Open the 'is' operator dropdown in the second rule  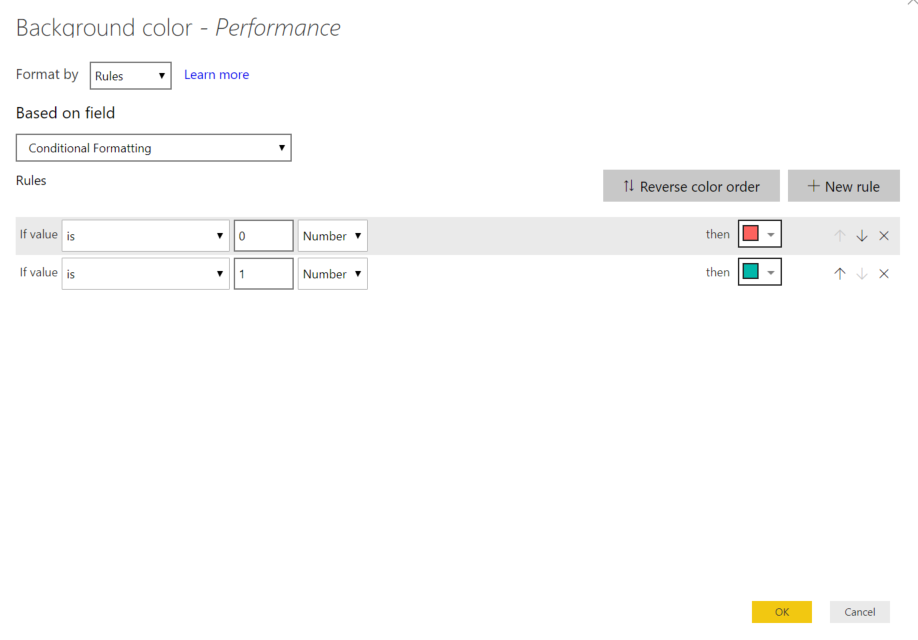(x=145, y=273)
